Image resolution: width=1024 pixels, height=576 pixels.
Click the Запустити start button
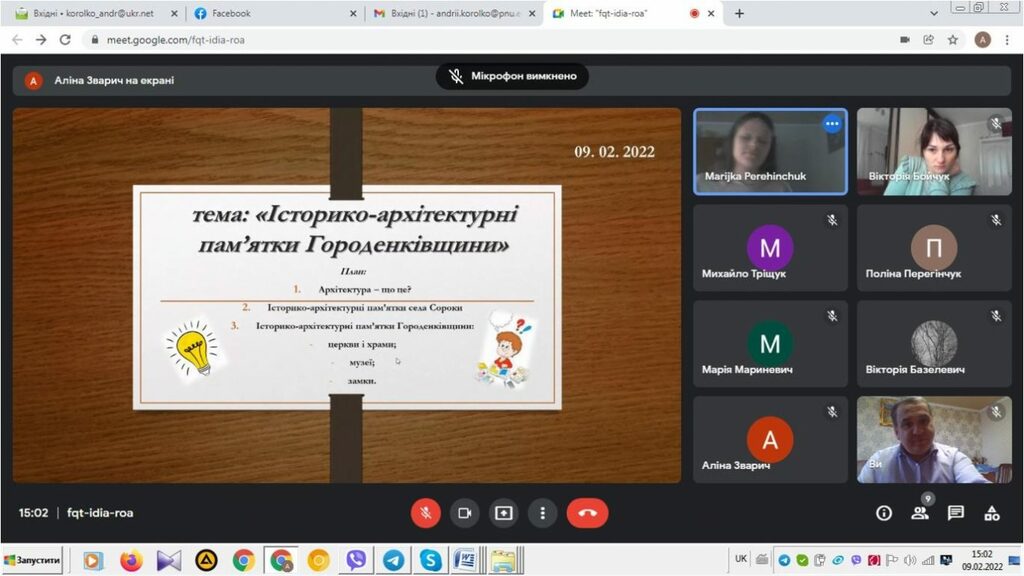click(32, 561)
